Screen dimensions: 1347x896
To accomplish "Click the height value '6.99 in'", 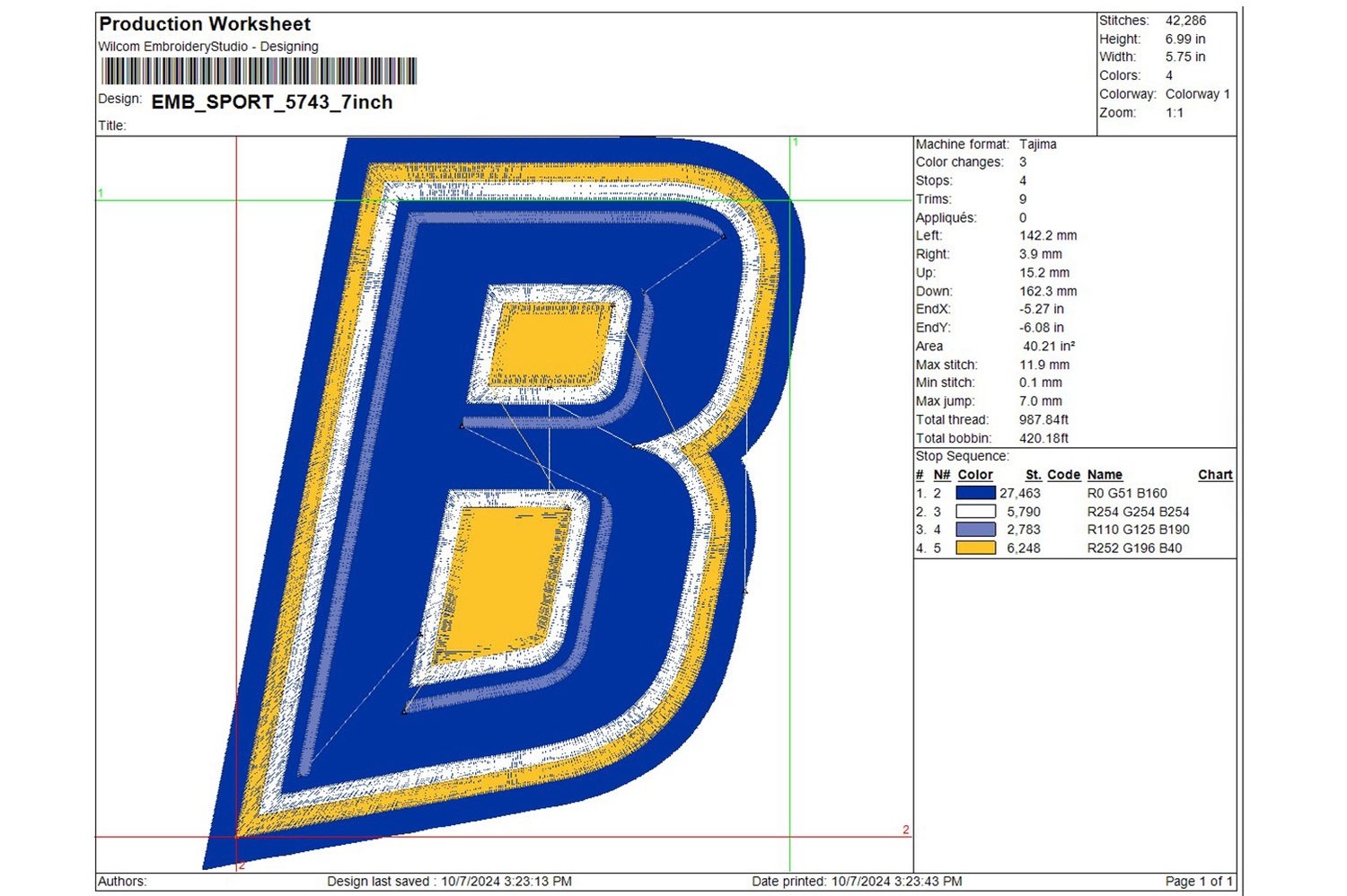I will click(1185, 40).
